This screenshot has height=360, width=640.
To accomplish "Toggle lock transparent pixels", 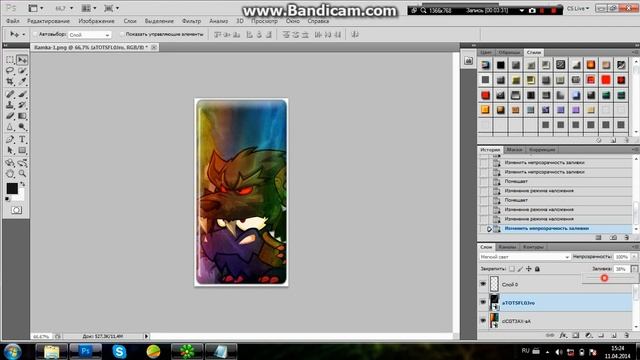I will (x=511, y=269).
